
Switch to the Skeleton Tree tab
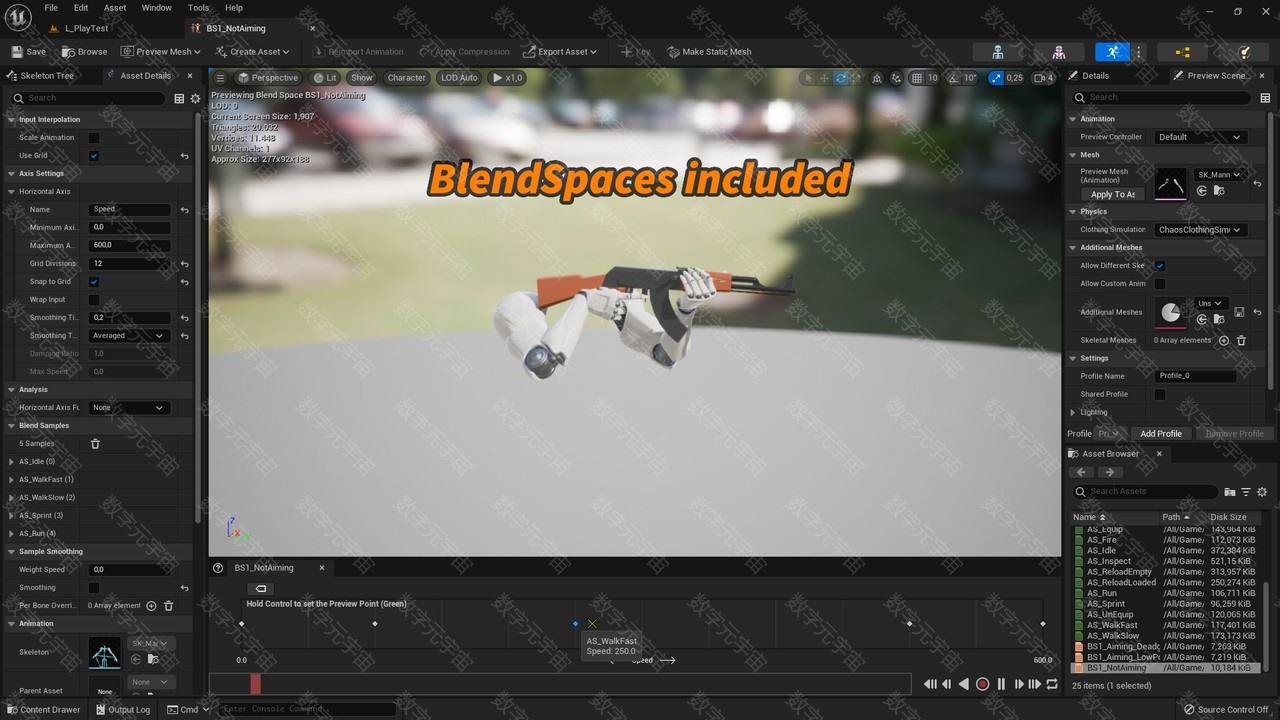tap(46, 76)
